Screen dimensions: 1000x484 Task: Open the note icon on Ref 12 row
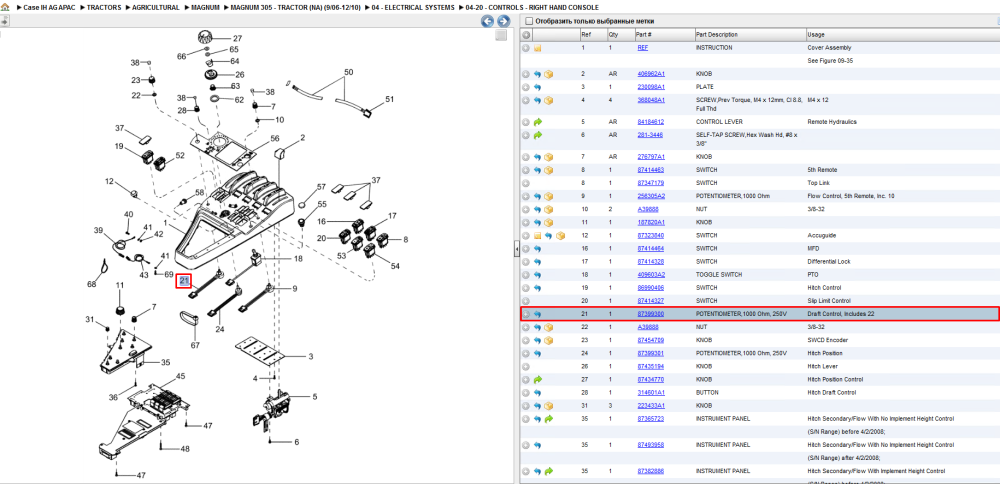(537, 235)
